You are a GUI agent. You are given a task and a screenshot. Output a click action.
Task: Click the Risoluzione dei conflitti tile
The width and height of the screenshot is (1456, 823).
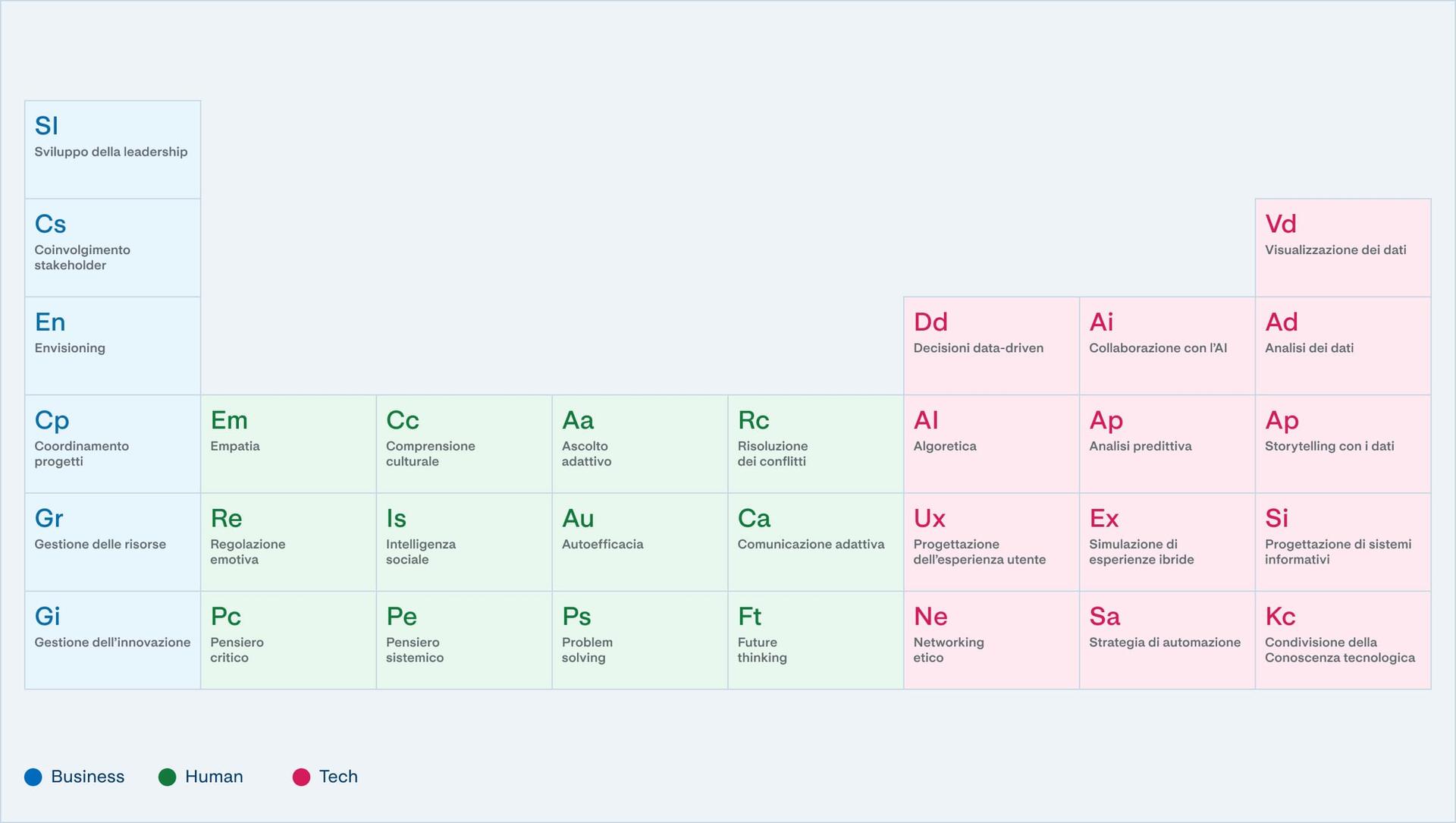(x=815, y=444)
